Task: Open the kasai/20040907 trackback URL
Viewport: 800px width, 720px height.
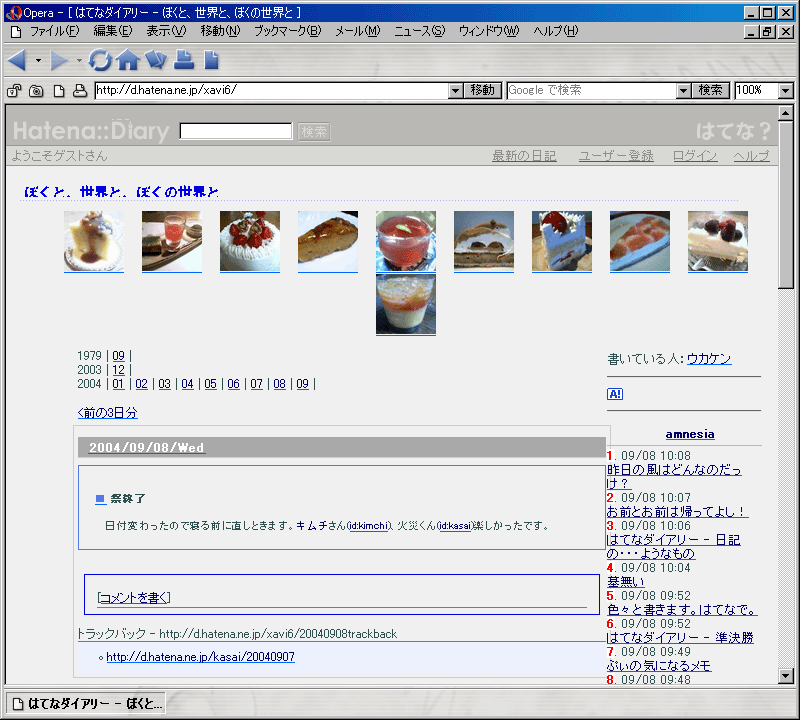Action: pyautogui.click(x=201, y=657)
